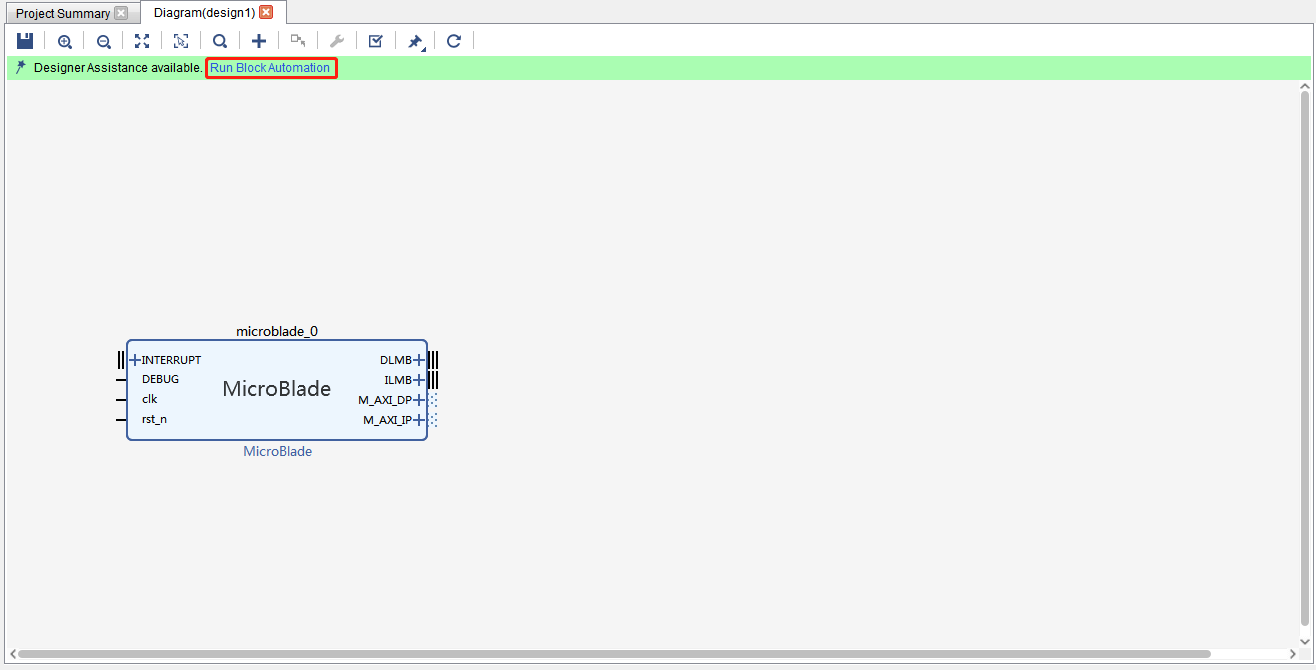Close the Project Summary tab
Screen dimensions: 1316x670
(121, 14)
